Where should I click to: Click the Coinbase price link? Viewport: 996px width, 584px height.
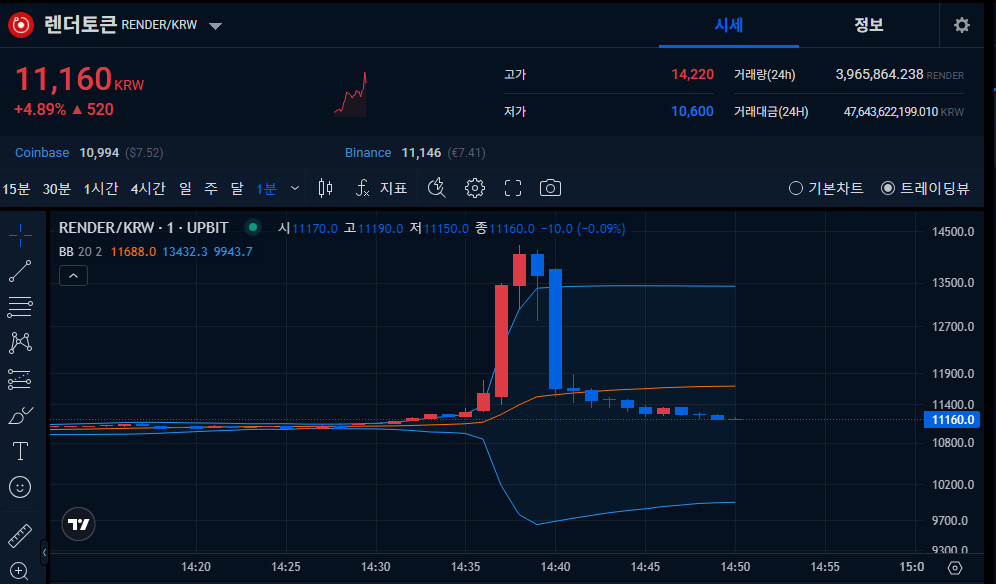pyautogui.click(x=42, y=153)
